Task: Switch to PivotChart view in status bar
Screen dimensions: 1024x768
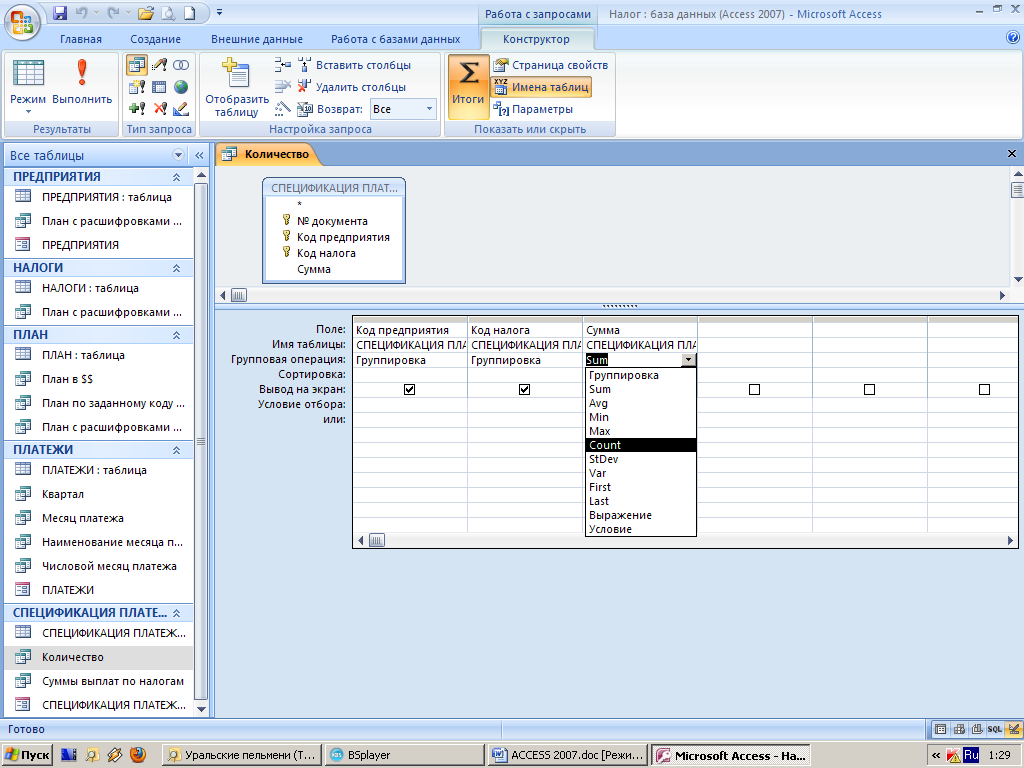Action: coord(977,729)
